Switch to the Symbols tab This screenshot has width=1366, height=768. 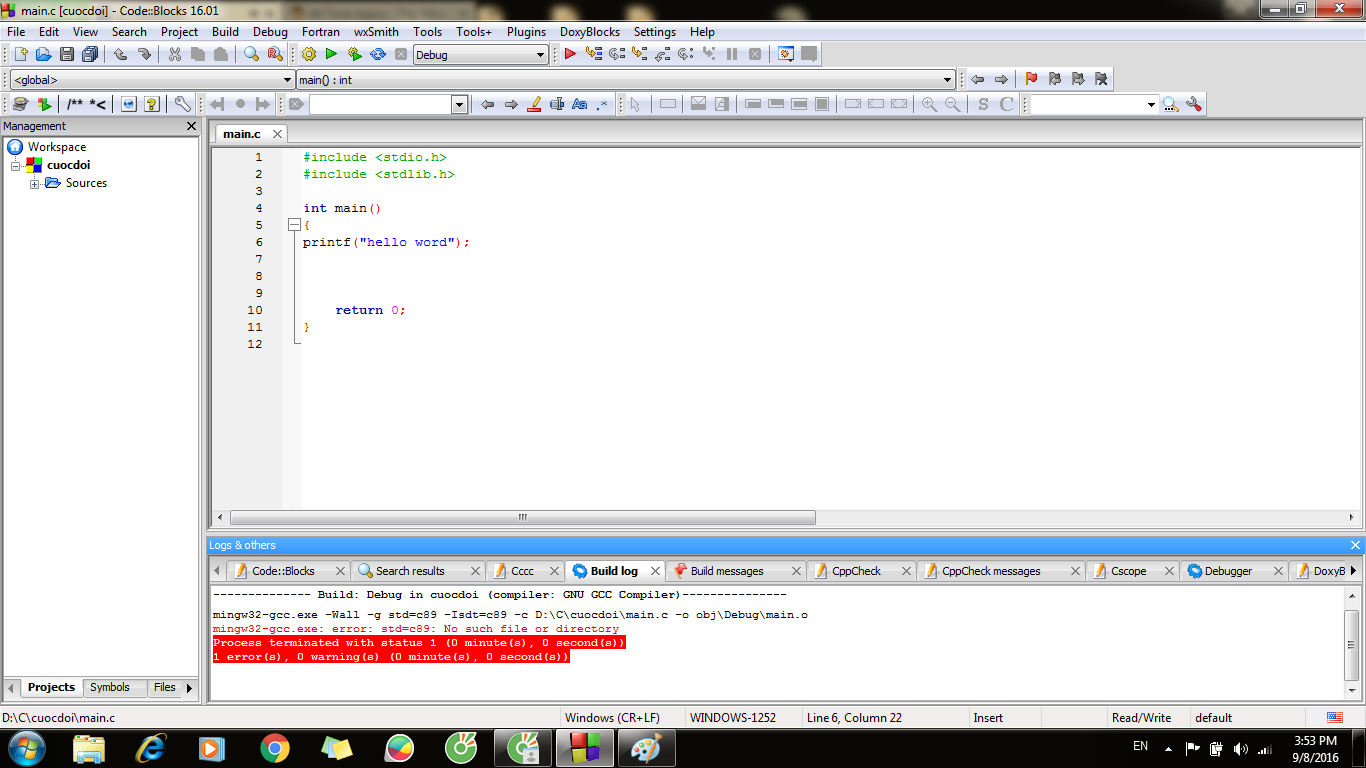(109, 687)
